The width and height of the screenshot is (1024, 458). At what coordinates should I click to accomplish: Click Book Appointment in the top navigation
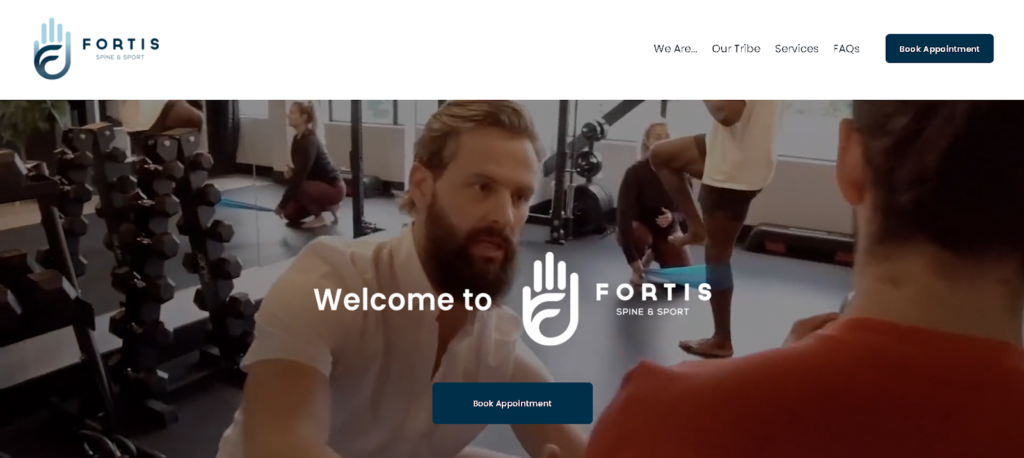(939, 49)
